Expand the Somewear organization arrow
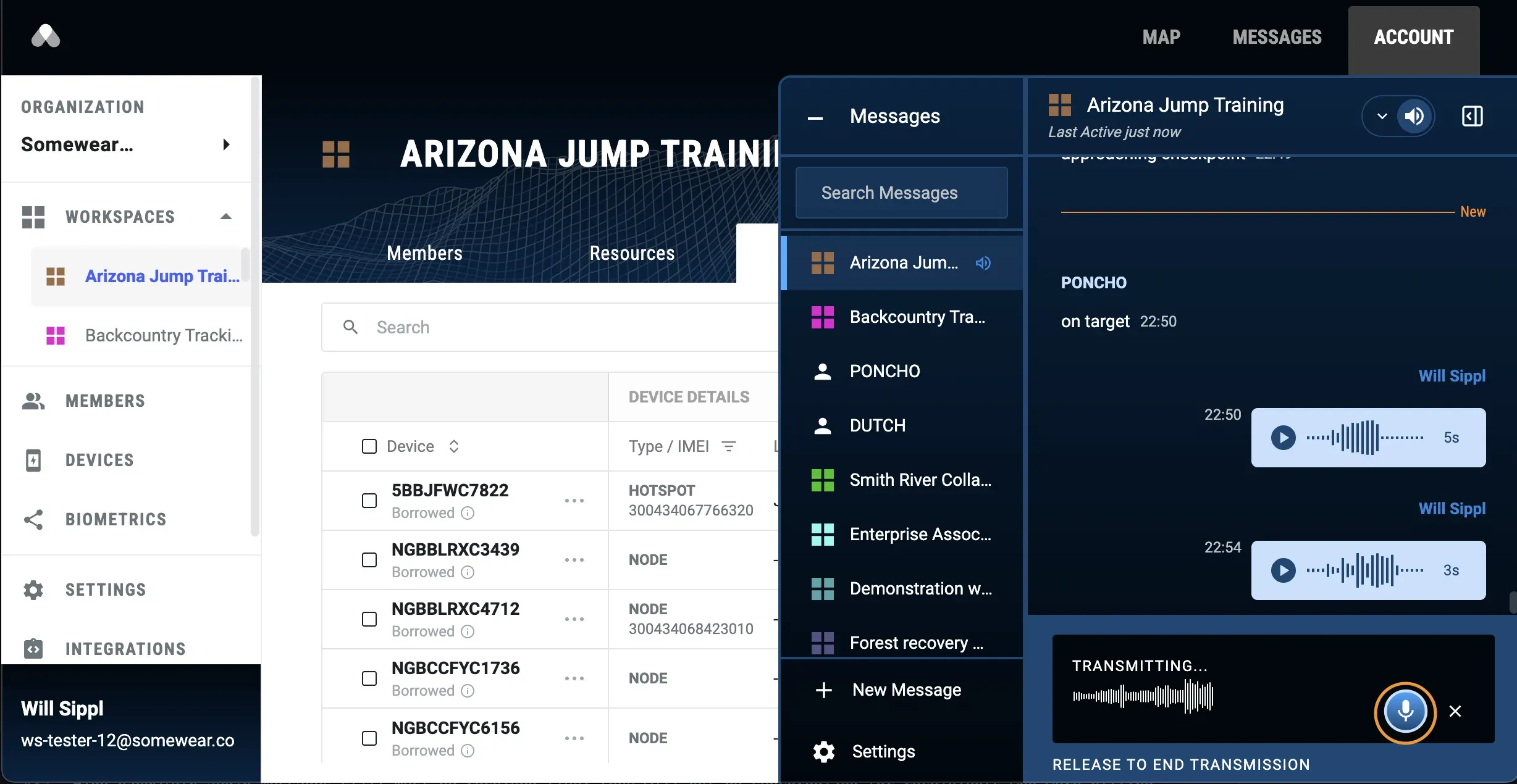The height and width of the screenshot is (784, 1517). point(226,144)
